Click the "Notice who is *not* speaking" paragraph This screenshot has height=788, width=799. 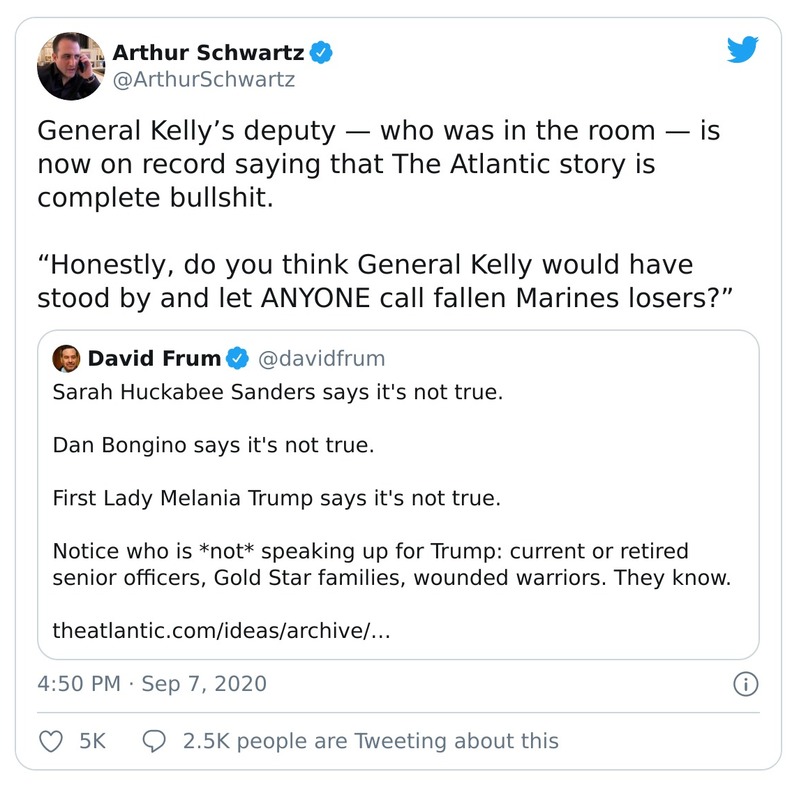[x=391, y=564]
